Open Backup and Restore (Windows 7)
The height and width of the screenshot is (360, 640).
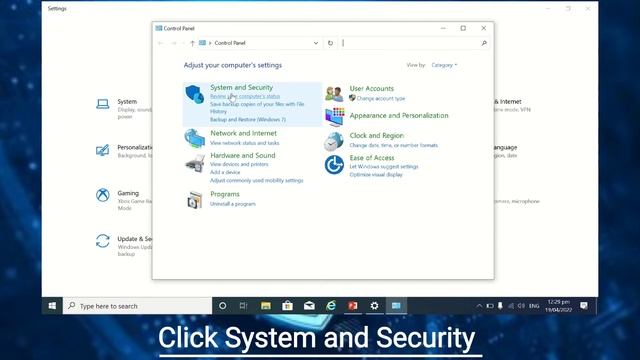[248, 120]
